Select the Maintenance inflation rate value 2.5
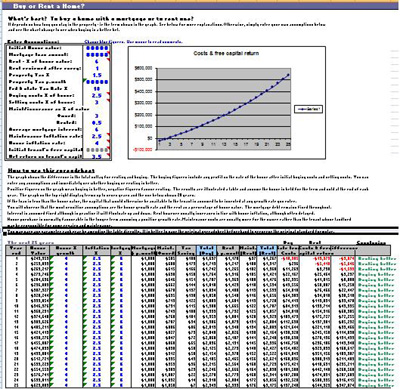Screen dimensions: 400x389 pyautogui.click(x=97, y=136)
